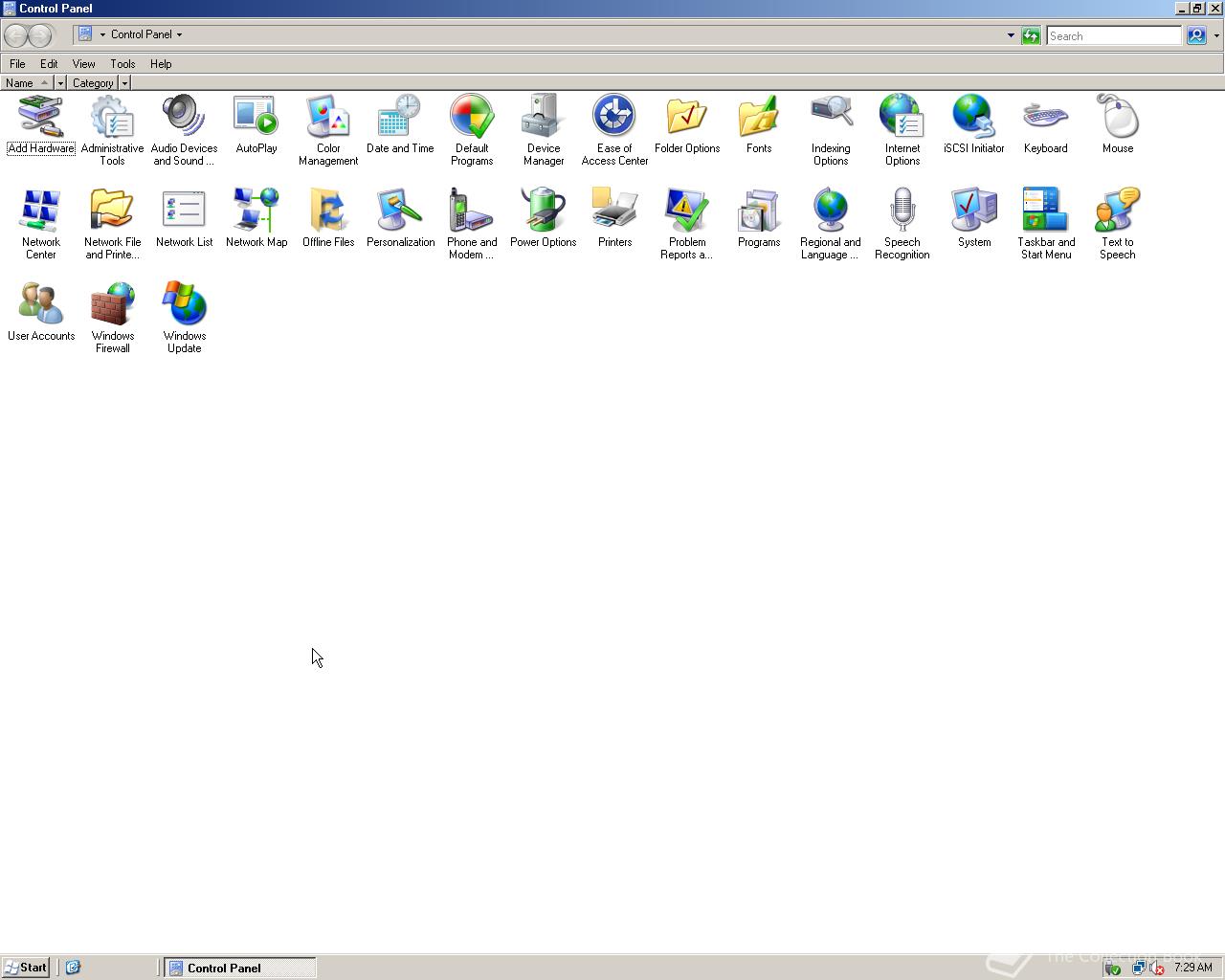The width and height of the screenshot is (1225, 980).
Task: Click the volume tray icon with red mark
Action: [x=1156, y=968]
